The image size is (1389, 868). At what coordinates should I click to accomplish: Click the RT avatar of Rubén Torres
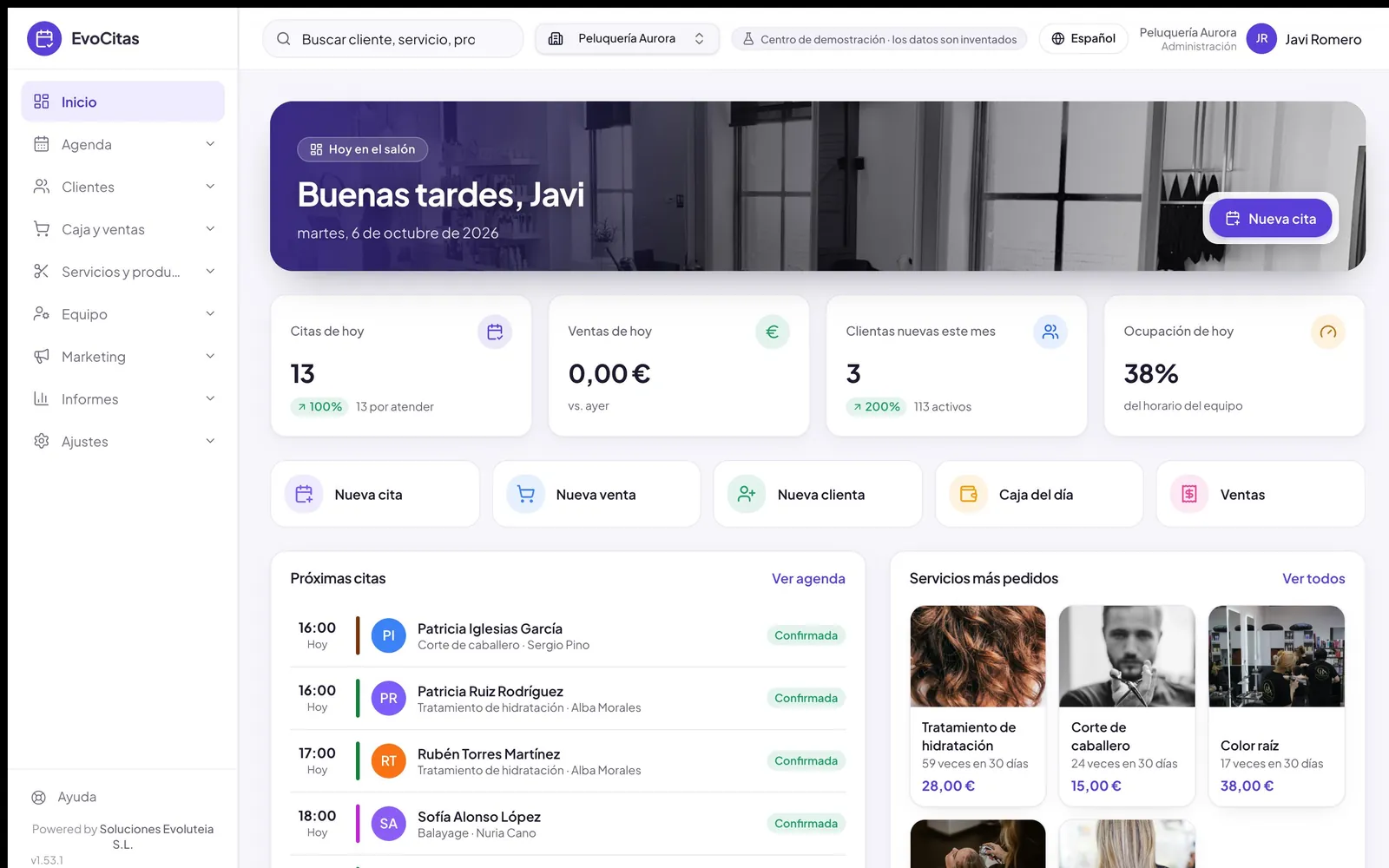point(389,761)
